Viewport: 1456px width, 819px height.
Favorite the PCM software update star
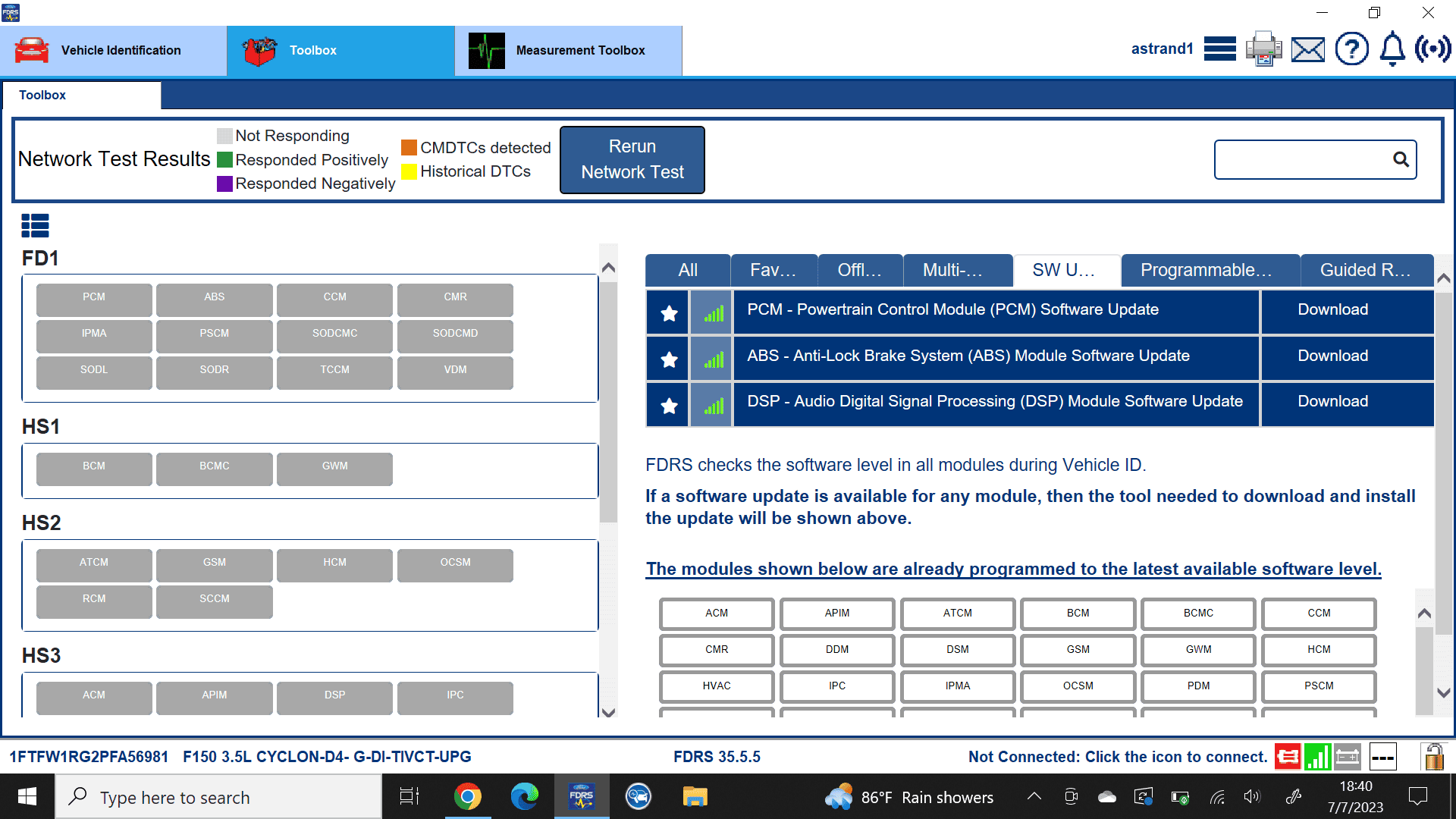[667, 312]
